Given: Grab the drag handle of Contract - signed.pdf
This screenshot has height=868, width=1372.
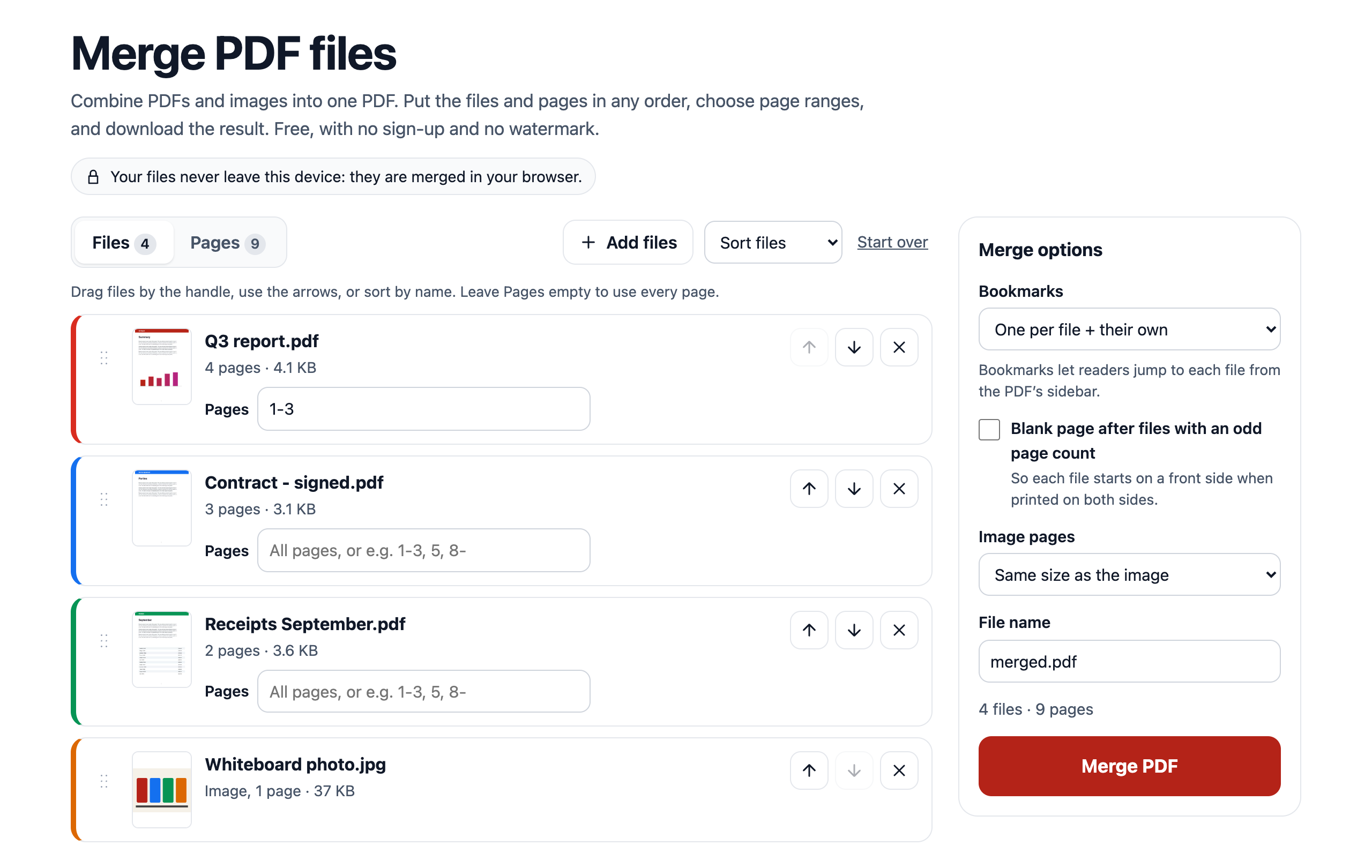Looking at the screenshot, I should coord(103,499).
